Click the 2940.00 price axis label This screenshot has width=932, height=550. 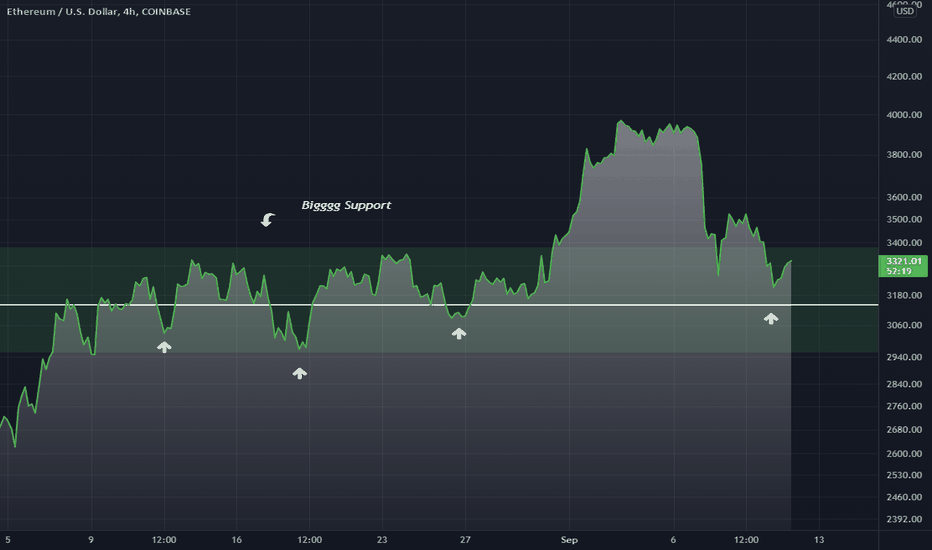tap(904, 357)
